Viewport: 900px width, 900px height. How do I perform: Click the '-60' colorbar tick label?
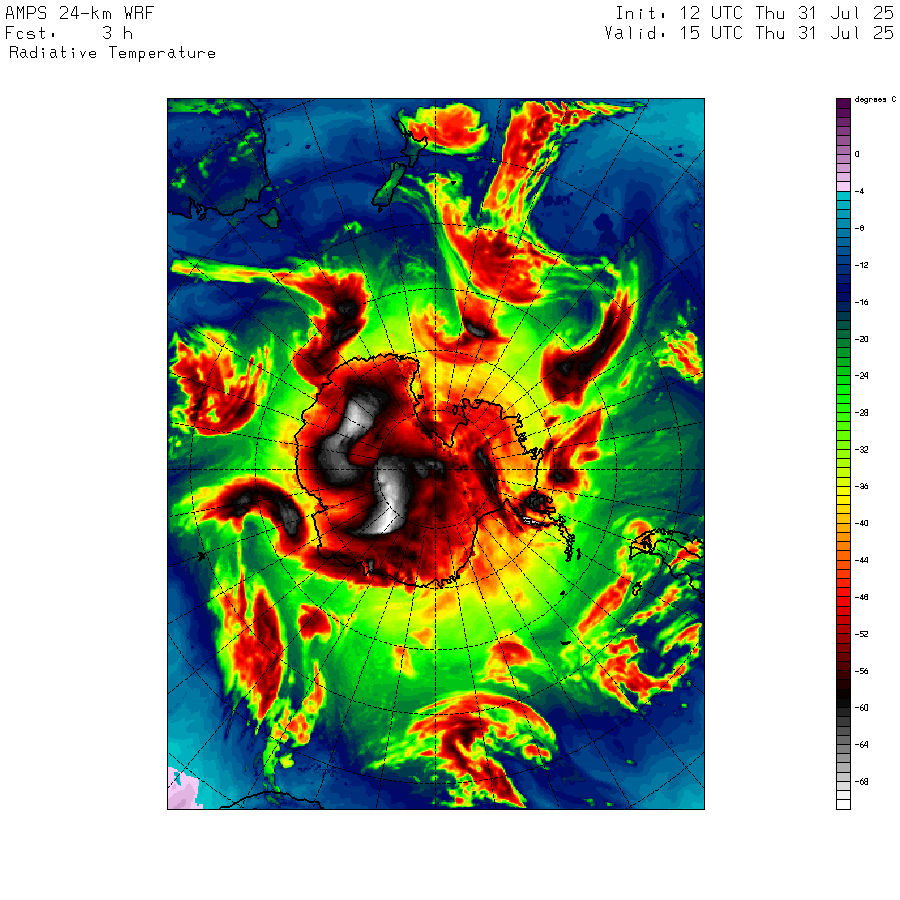tap(862, 708)
